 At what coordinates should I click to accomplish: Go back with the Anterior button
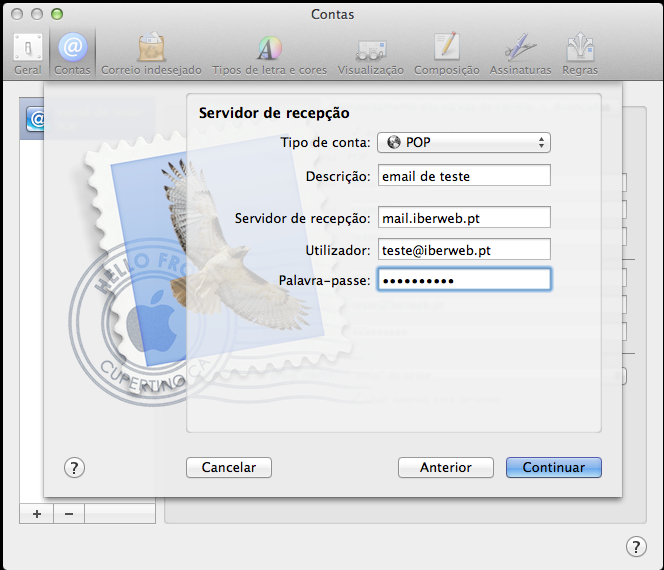pyautogui.click(x=446, y=467)
